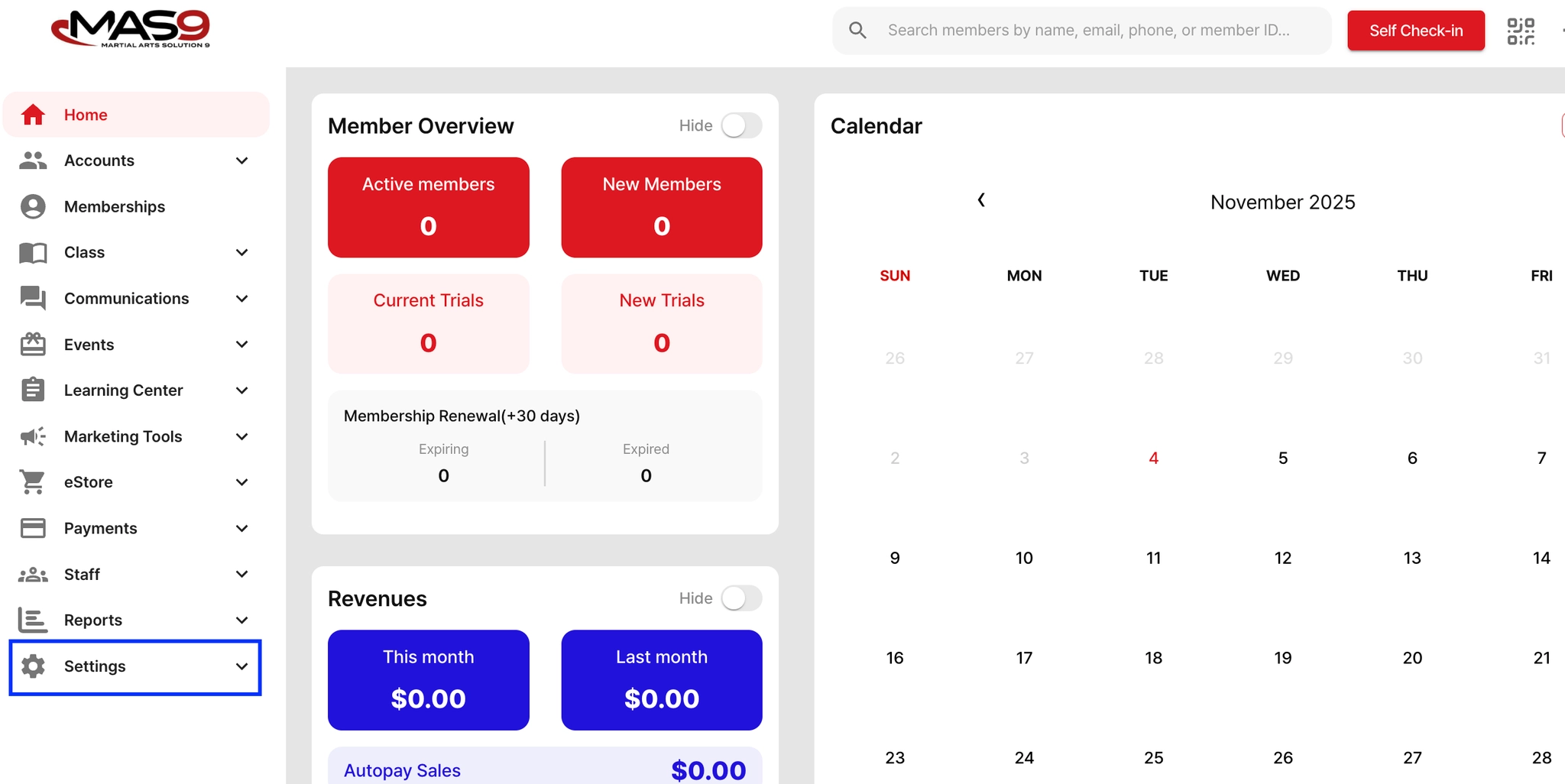The height and width of the screenshot is (784, 1565).
Task: Click the member search input field
Action: 1082,31
